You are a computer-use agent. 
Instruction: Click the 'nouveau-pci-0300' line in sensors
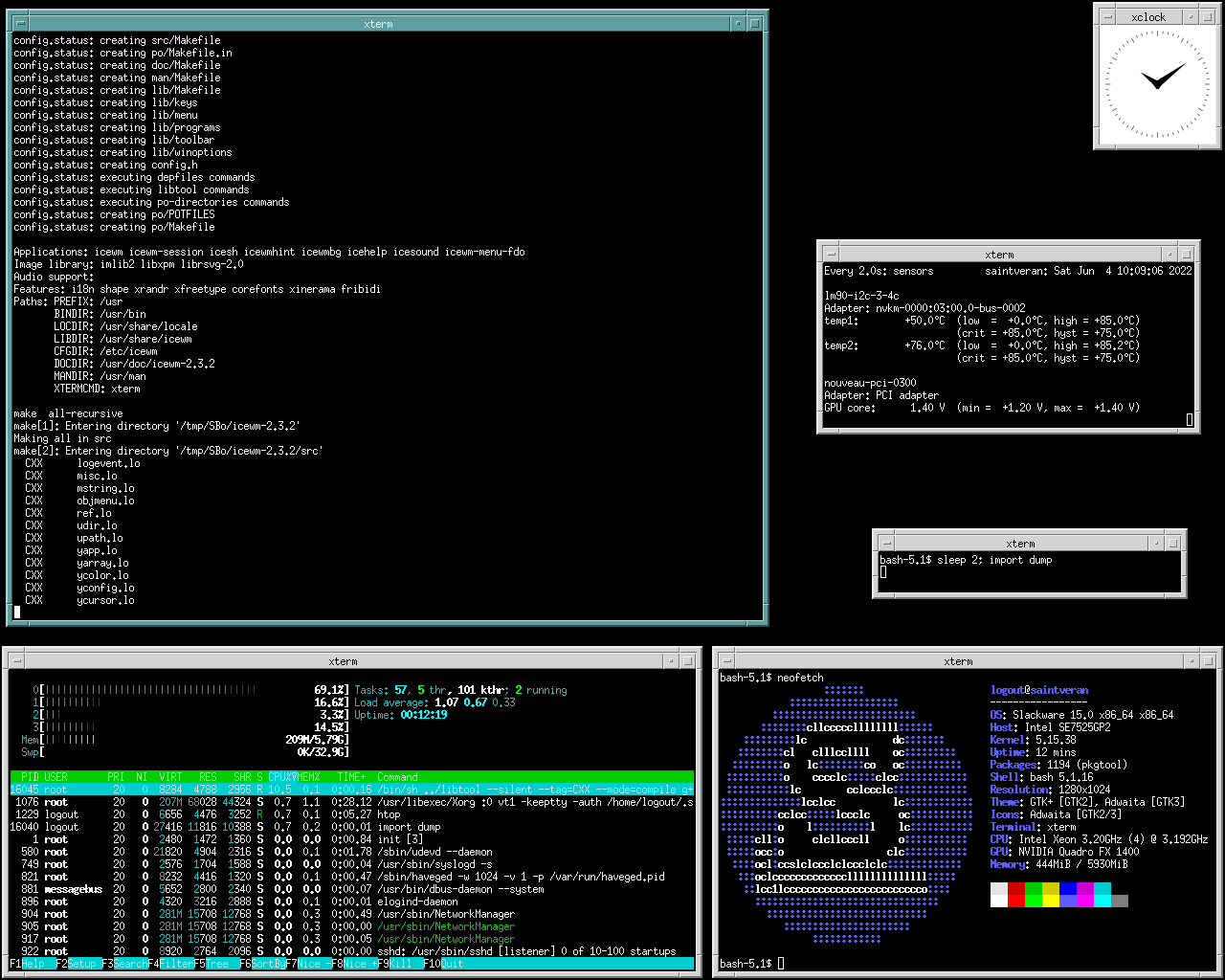870,383
